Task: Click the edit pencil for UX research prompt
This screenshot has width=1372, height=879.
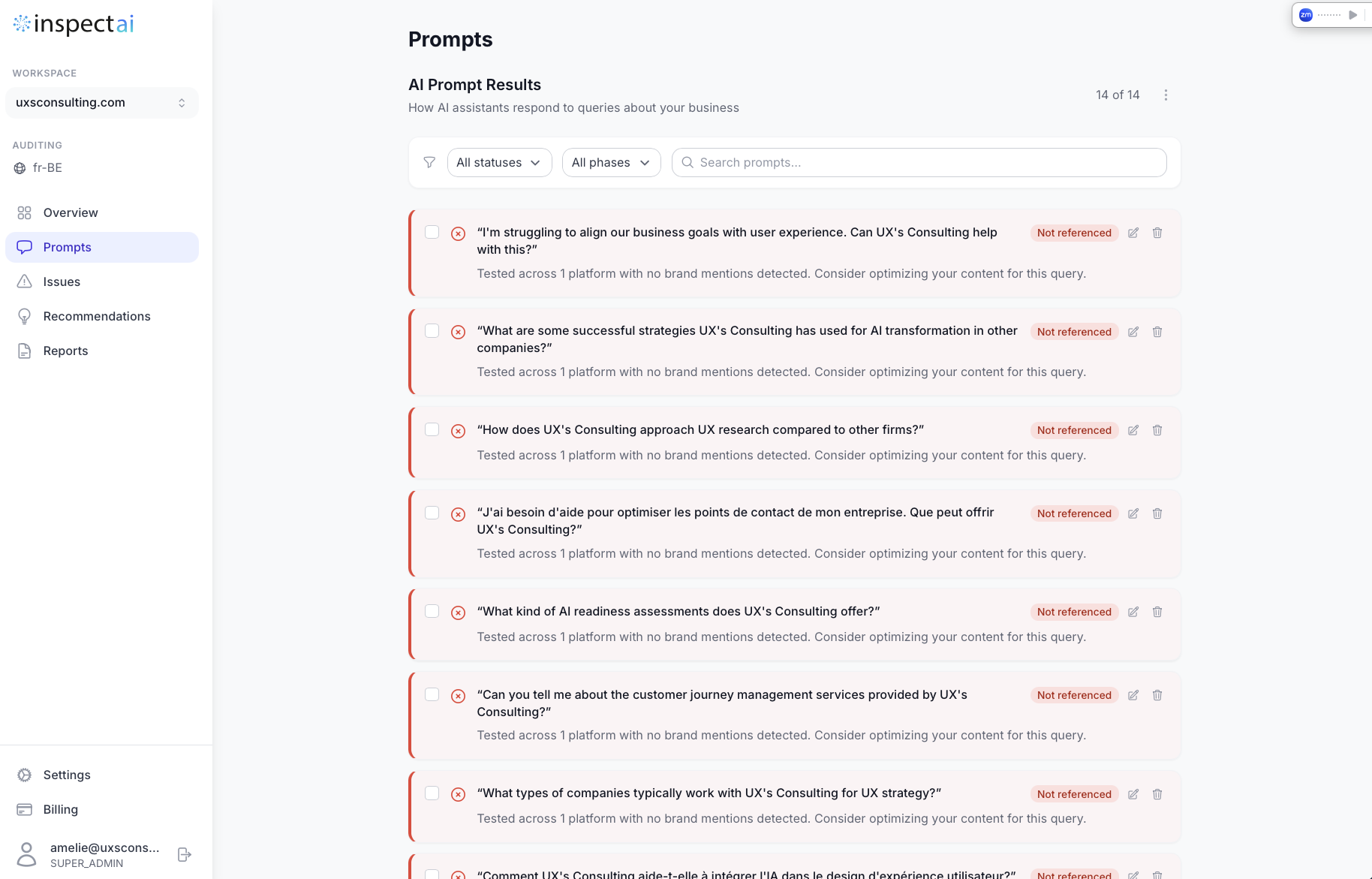Action: click(1133, 430)
